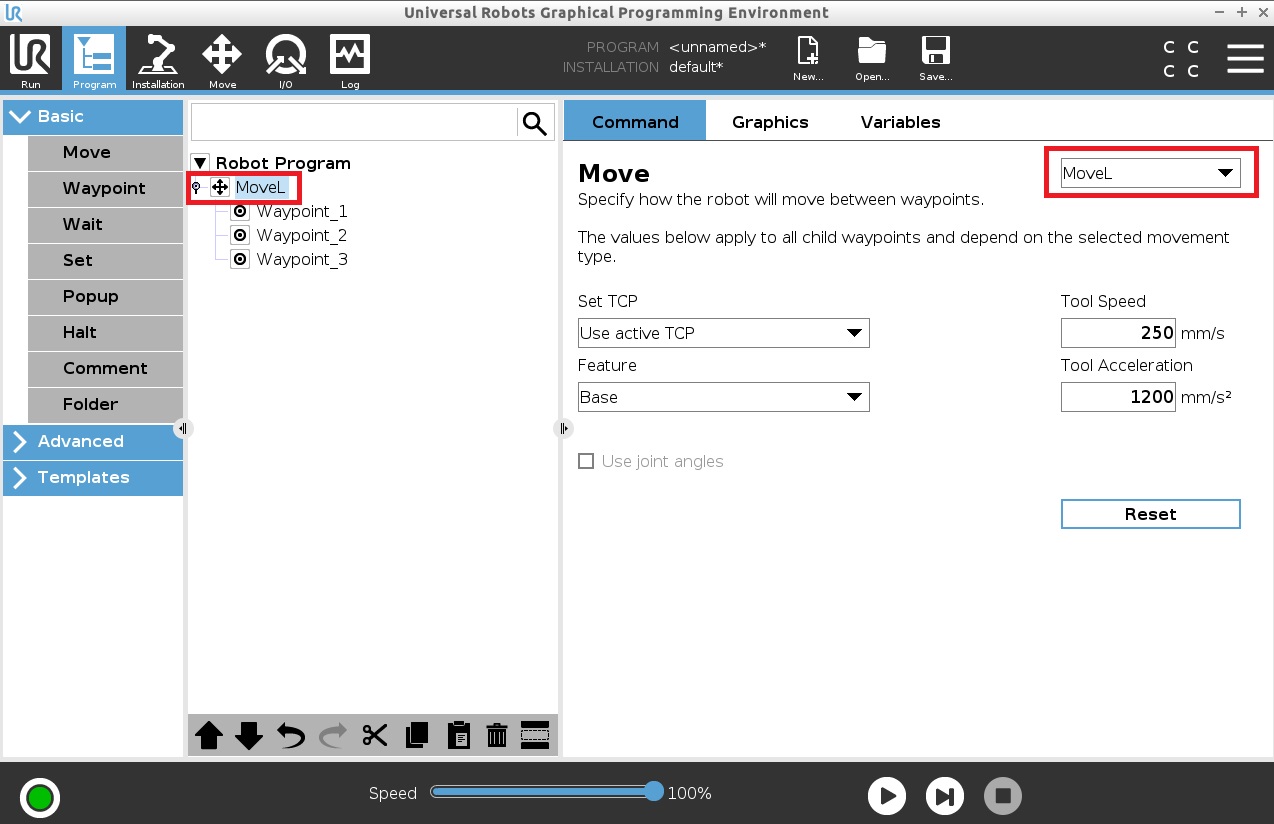Save the current program
Viewport: 1274px width, 824px height.
coord(936,59)
